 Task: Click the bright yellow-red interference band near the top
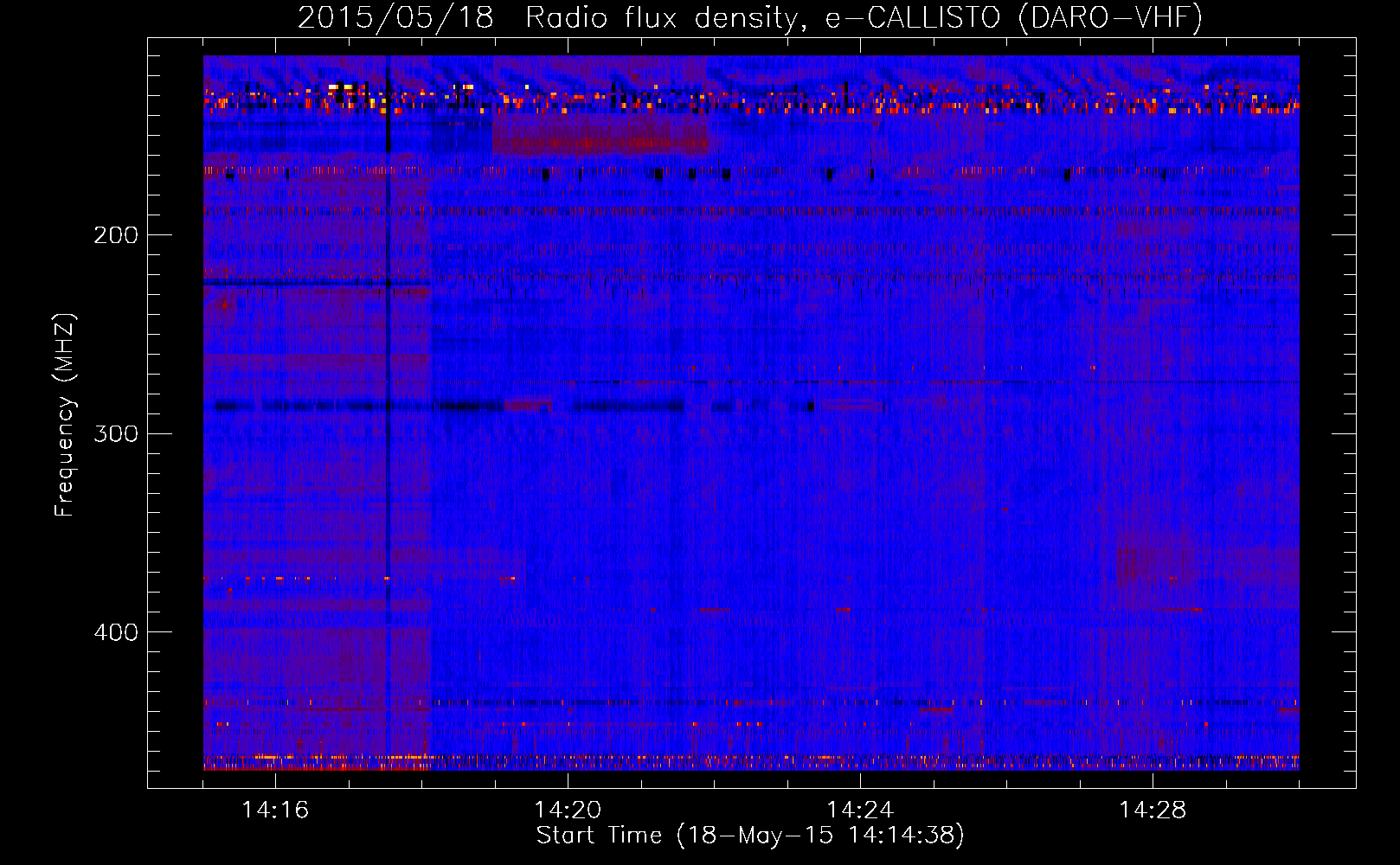point(751,106)
